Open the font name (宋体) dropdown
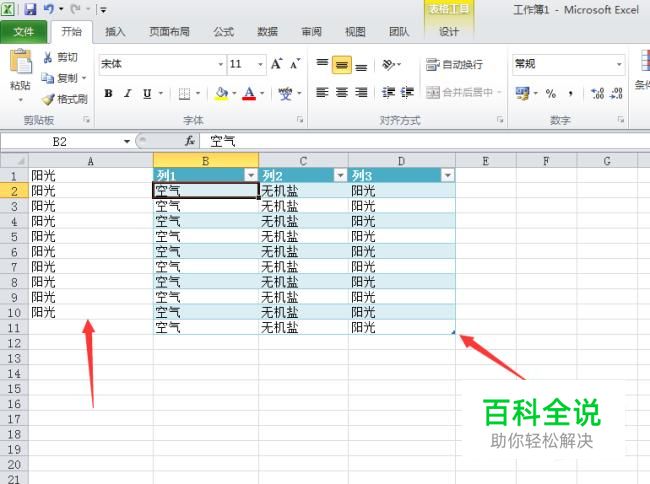 (x=221, y=64)
